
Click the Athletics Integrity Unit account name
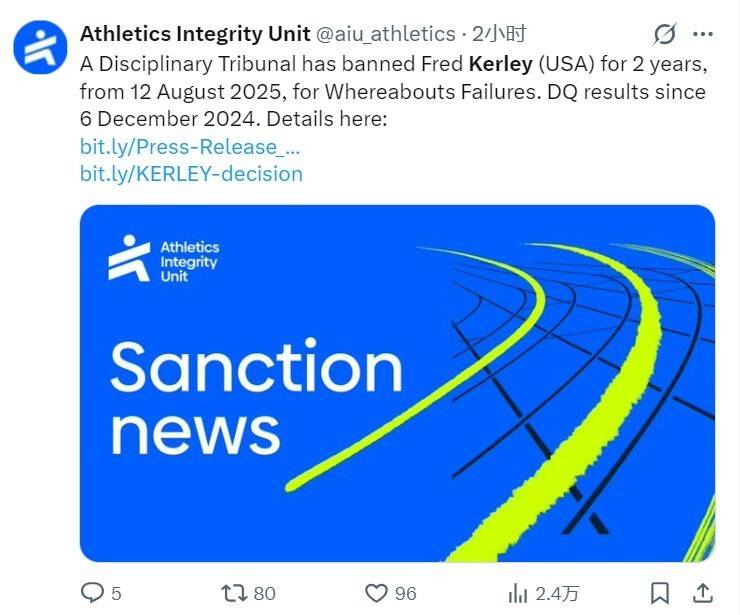195,34
